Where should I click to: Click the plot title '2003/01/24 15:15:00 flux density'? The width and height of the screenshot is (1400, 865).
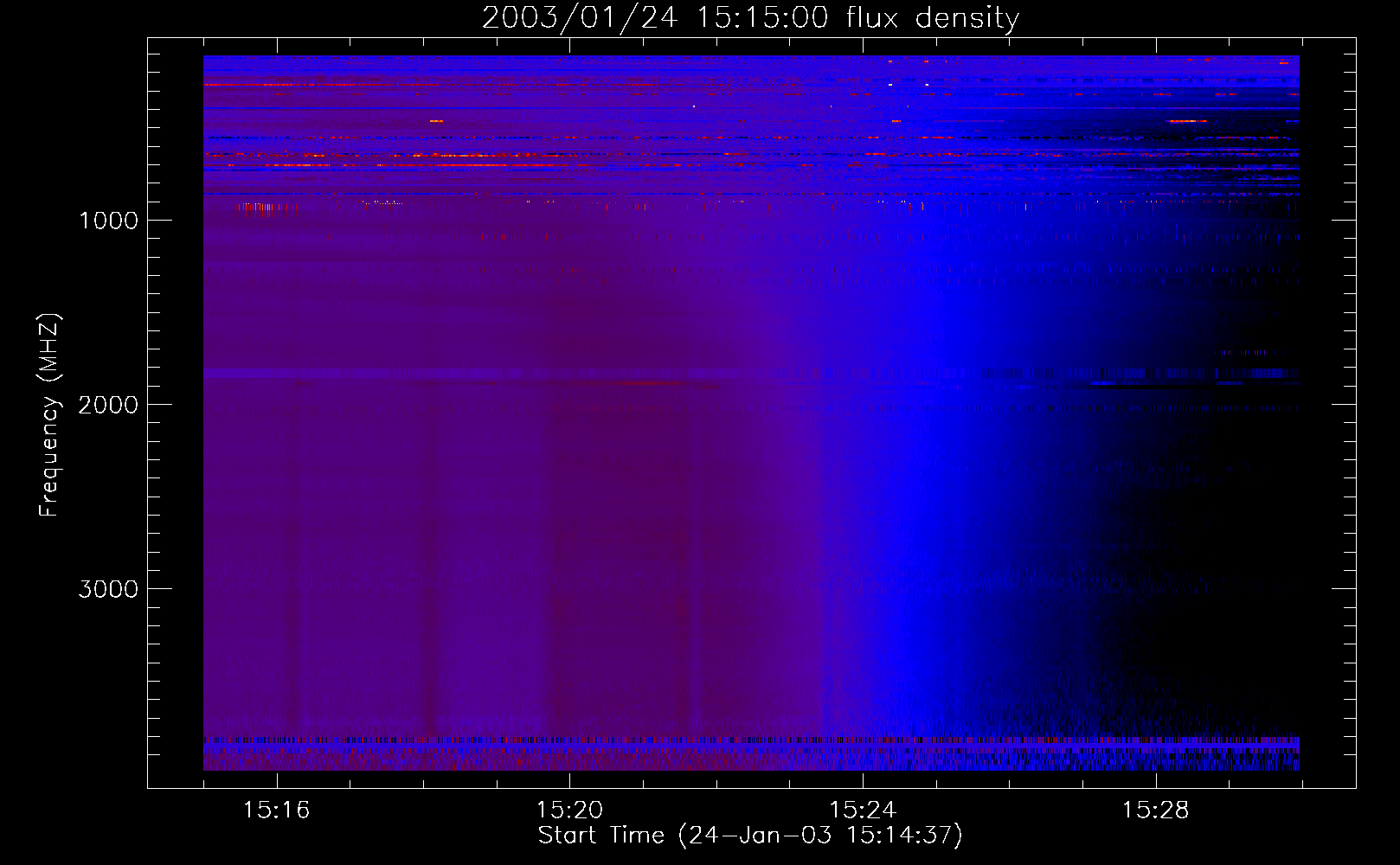(x=750, y=18)
